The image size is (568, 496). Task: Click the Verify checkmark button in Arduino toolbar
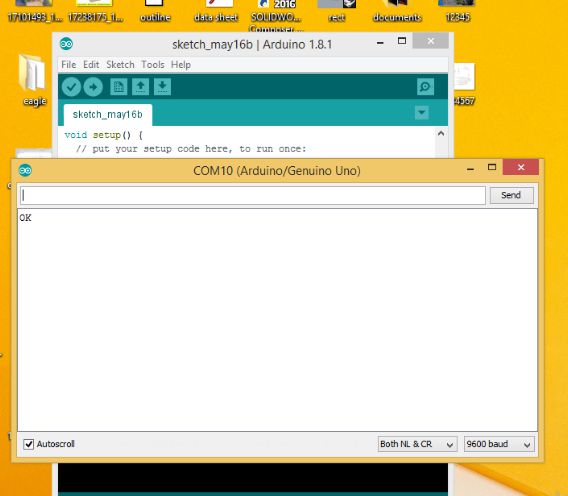[71, 87]
